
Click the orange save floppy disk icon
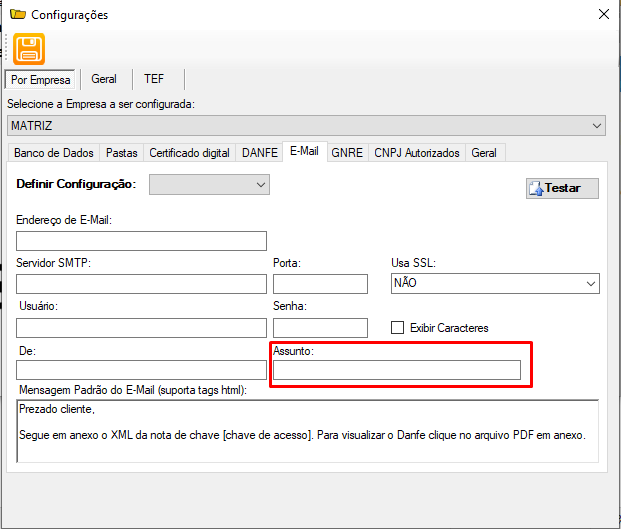coord(29,49)
